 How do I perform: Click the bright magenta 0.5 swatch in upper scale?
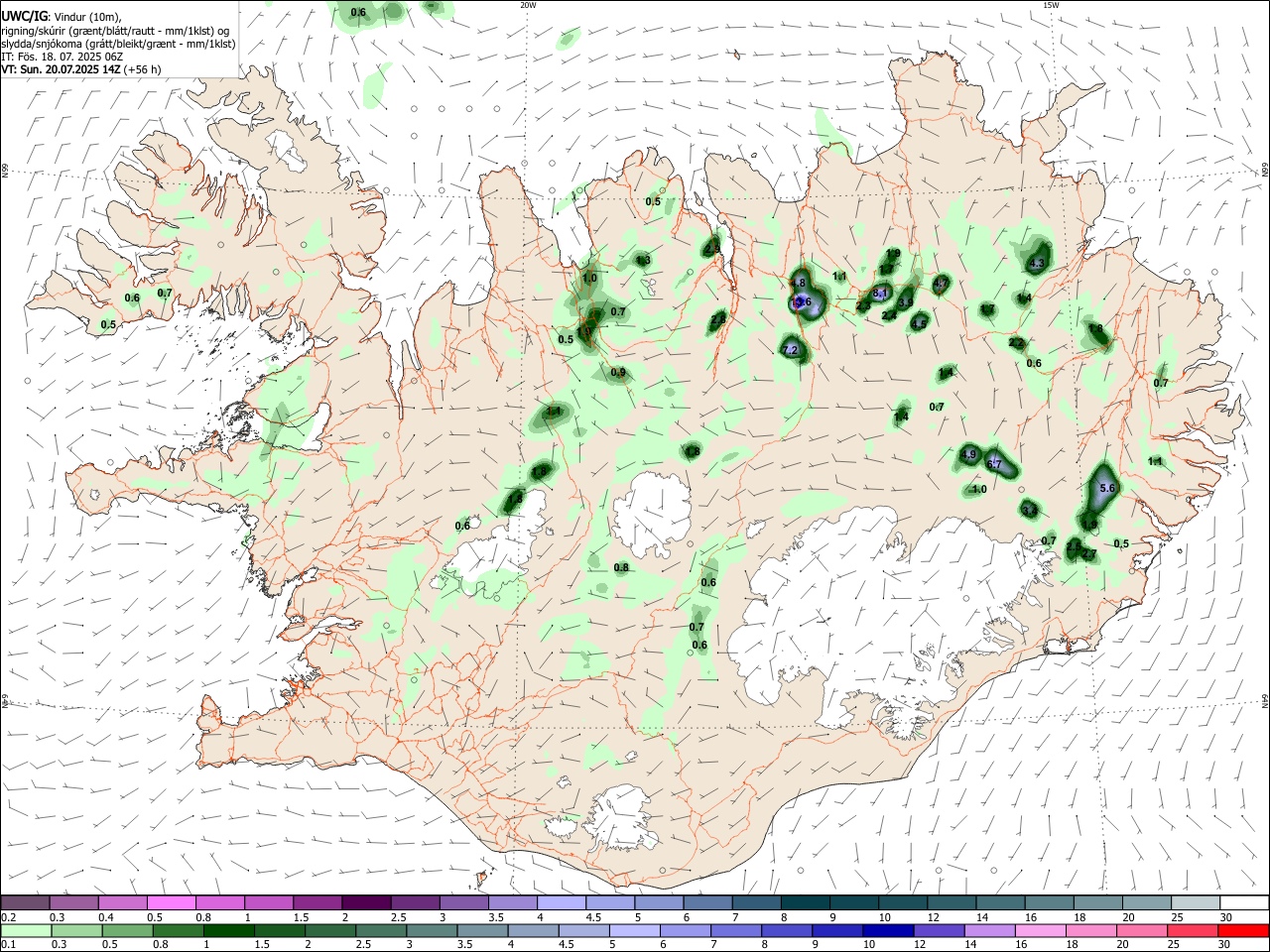click(171, 903)
